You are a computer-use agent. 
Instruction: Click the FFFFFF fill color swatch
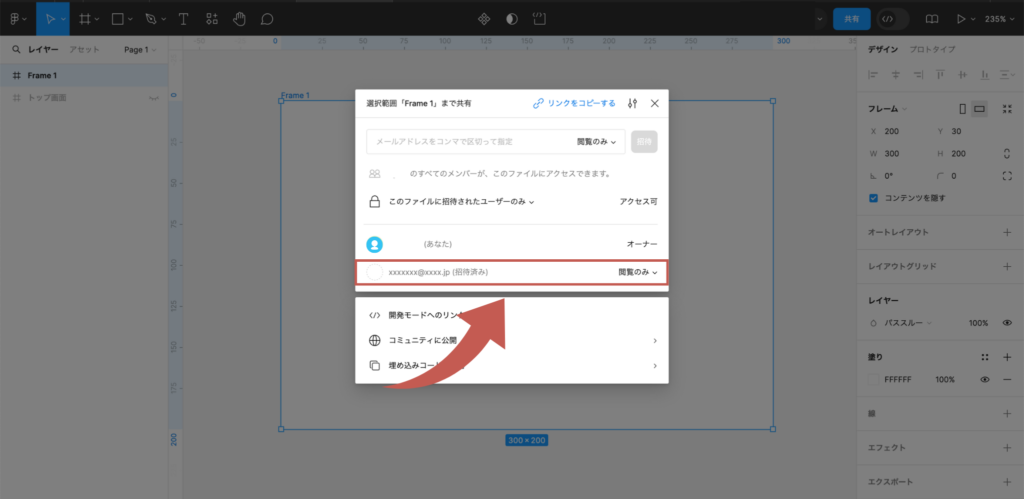[874, 380]
